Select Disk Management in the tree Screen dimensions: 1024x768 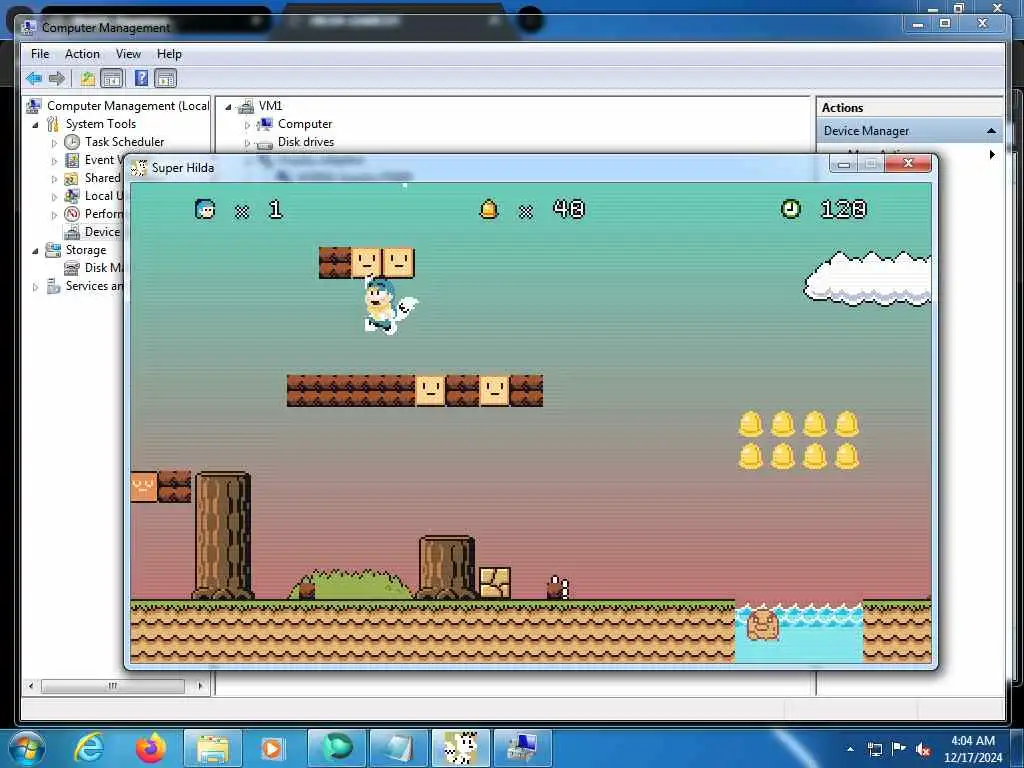point(103,268)
